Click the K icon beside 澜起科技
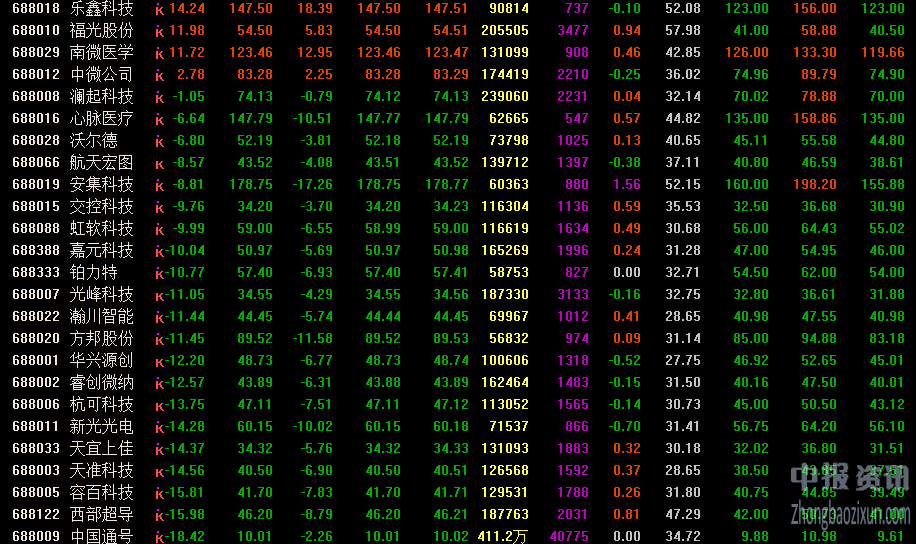This screenshot has height=544, width=916. (x=159, y=97)
